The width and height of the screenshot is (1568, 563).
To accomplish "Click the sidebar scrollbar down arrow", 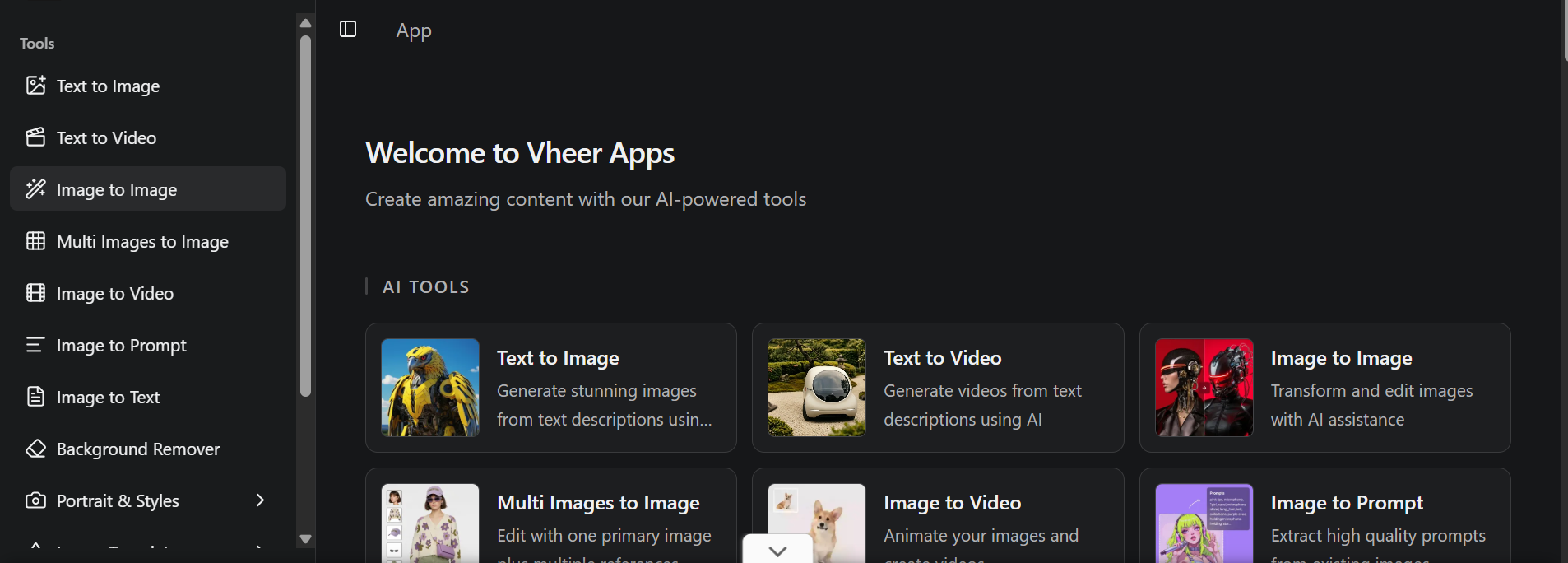I will pos(305,539).
